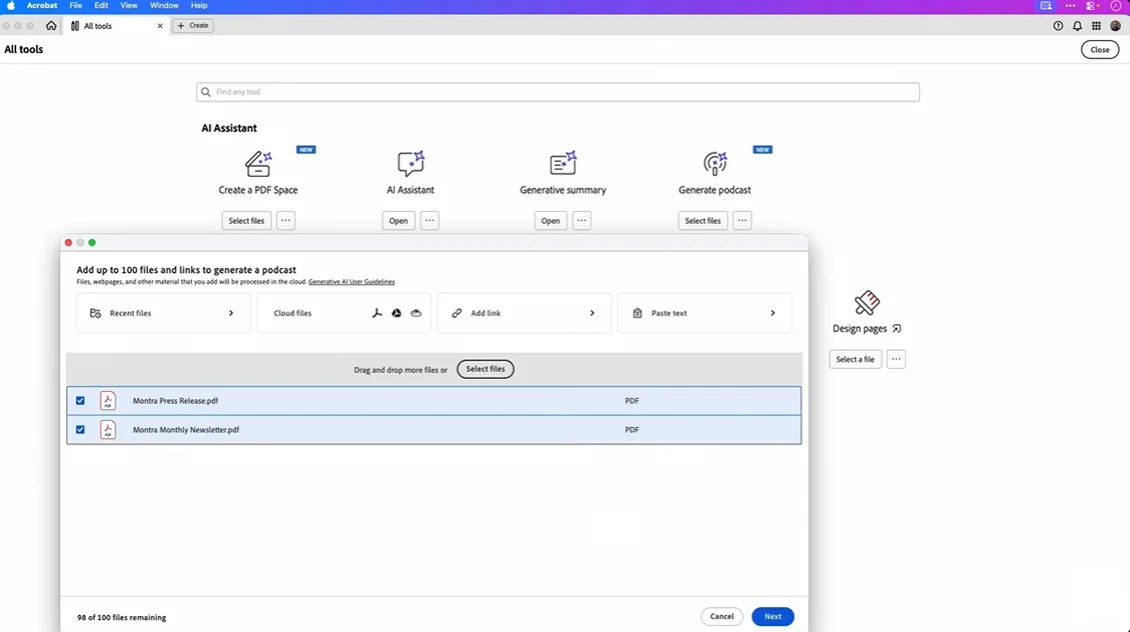Open more options for Create a PDF Space
This screenshot has width=1130, height=632.
coord(285,221)
